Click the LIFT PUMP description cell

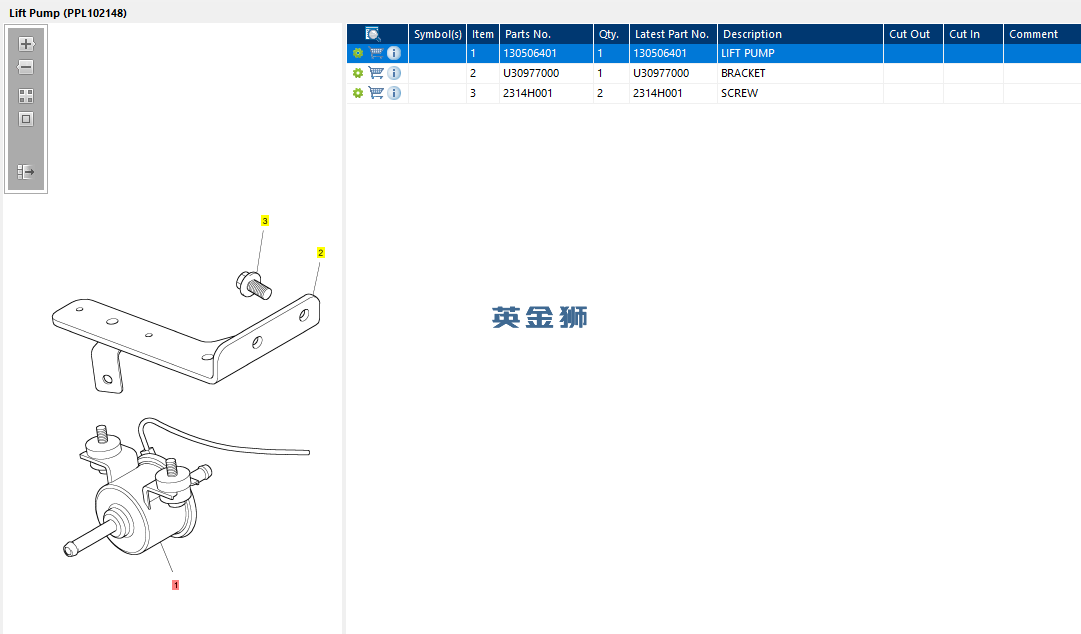tap(800, 53)
